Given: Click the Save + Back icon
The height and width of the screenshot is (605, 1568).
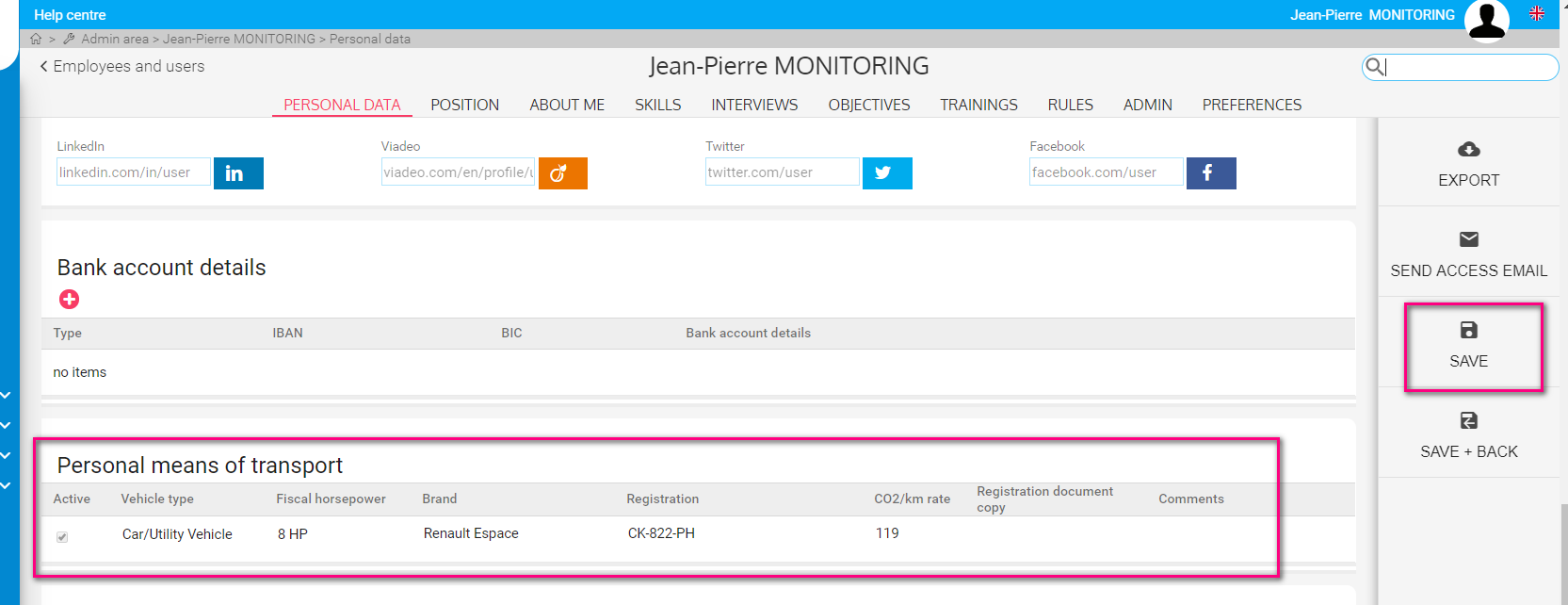Looking at the screenshot, I should click(1469, 420).
